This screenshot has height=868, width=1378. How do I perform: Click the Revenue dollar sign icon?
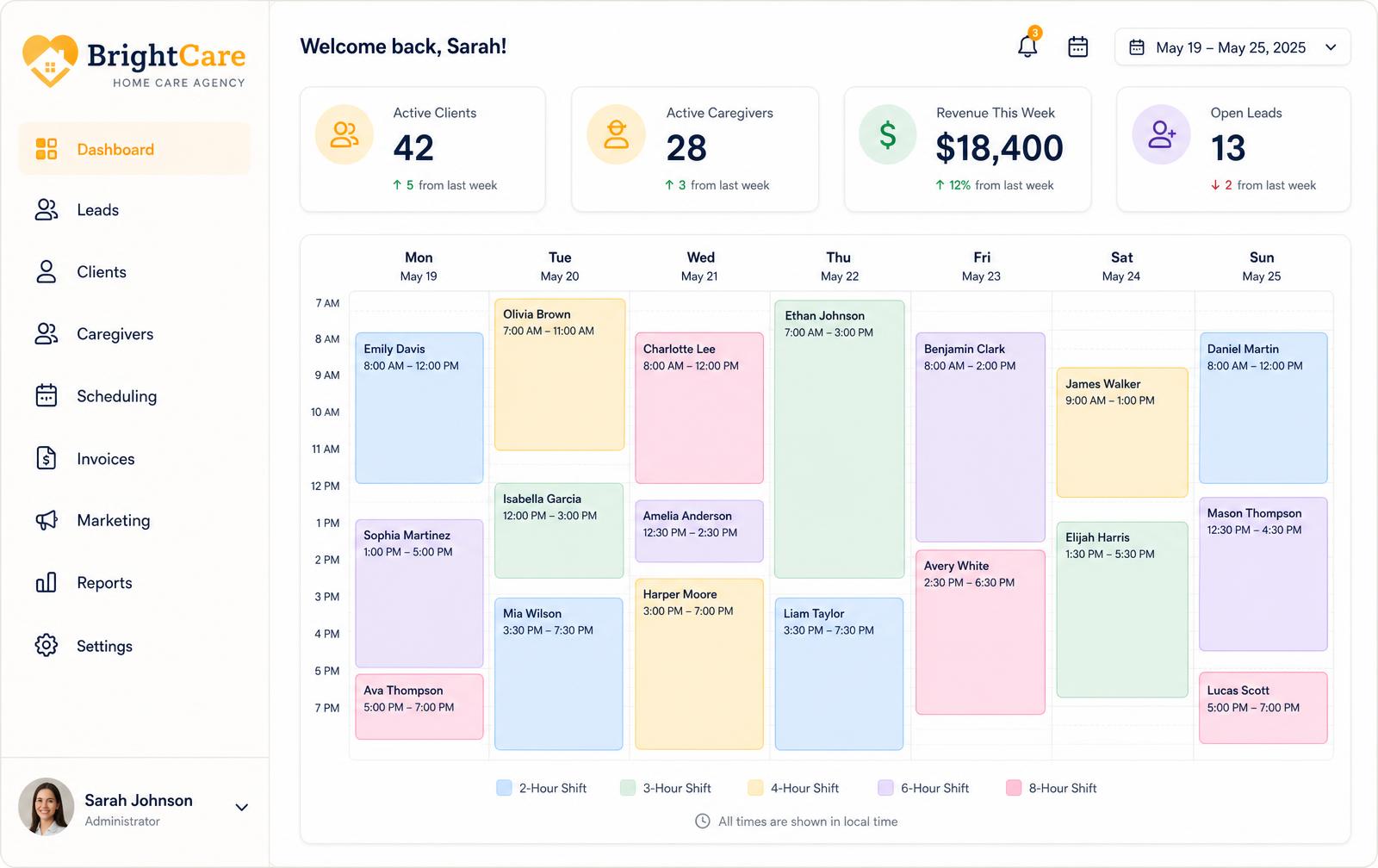pos(888,134)
